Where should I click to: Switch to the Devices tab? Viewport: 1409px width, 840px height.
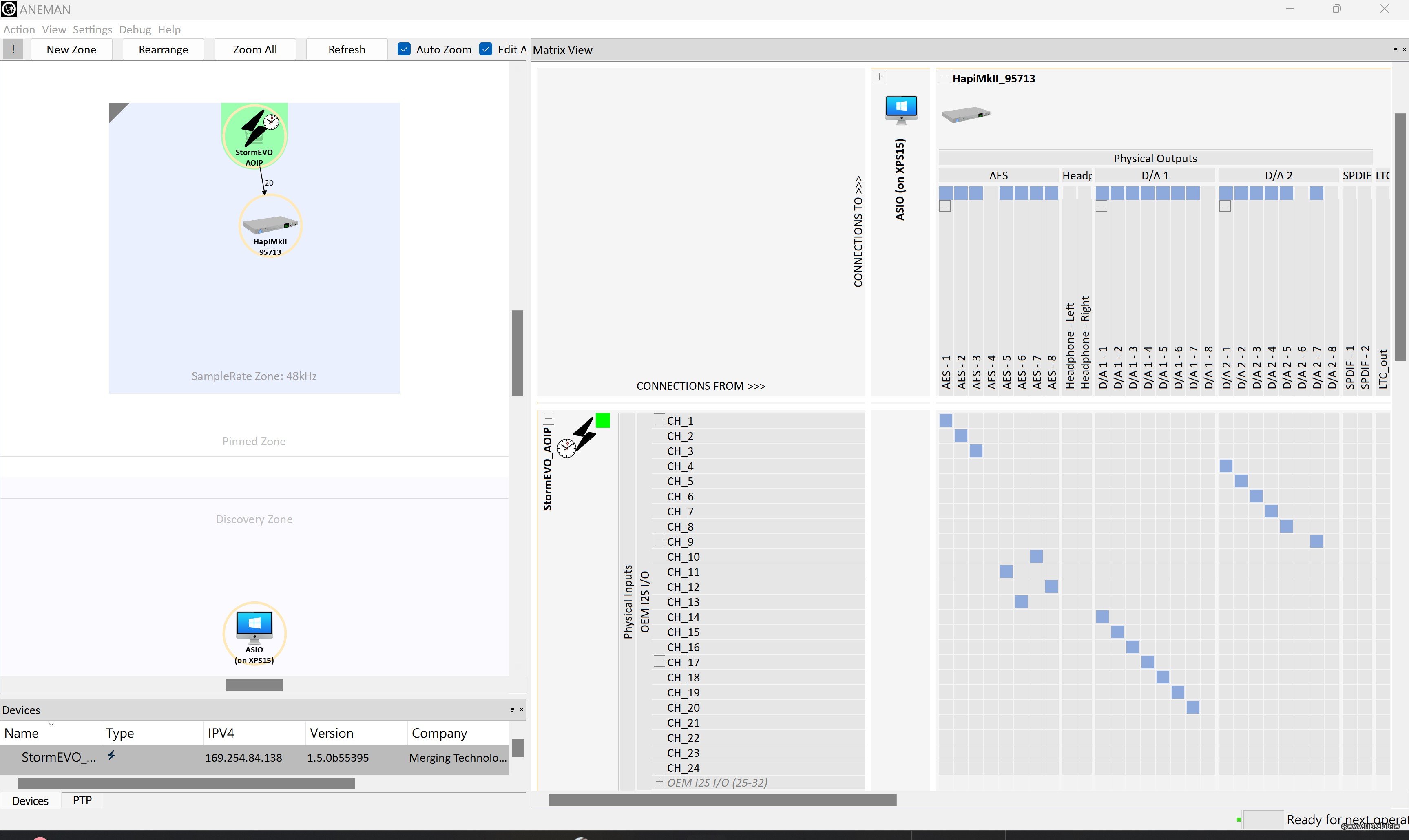30,801
